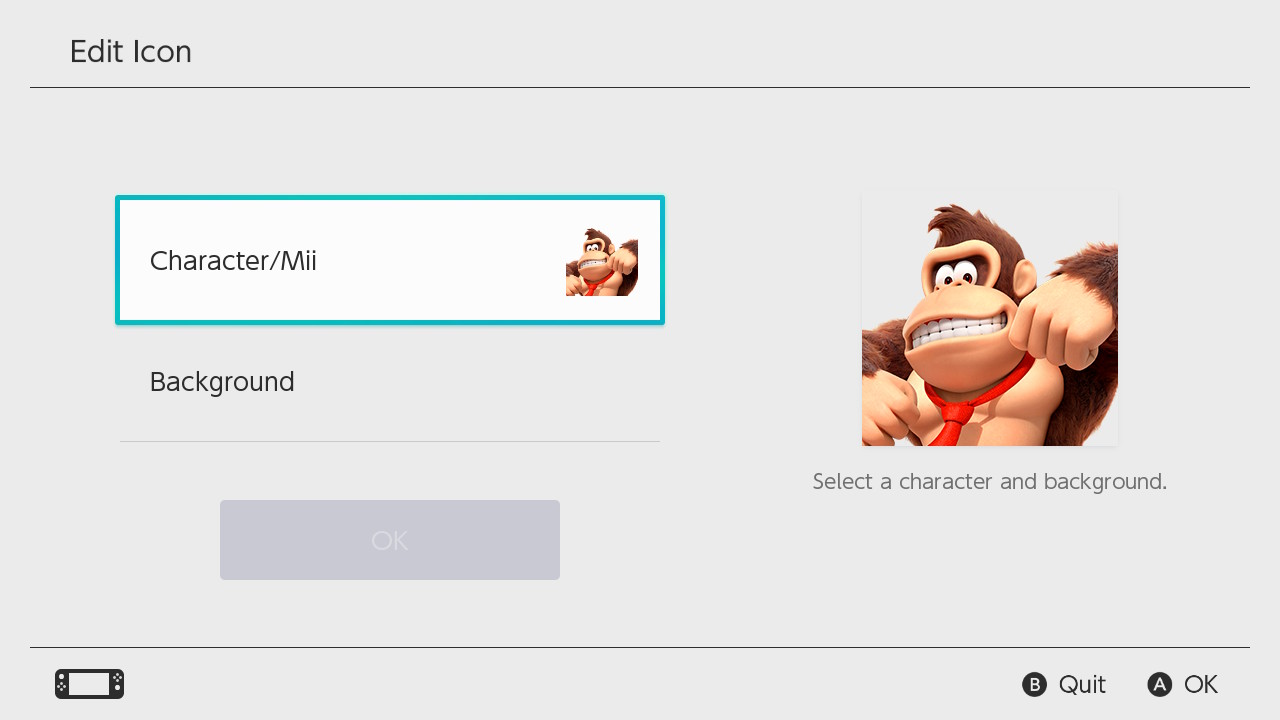Click the OK label beside A icon
This screenshot has width=1280, height=720.
click(x=1201, y=685)
